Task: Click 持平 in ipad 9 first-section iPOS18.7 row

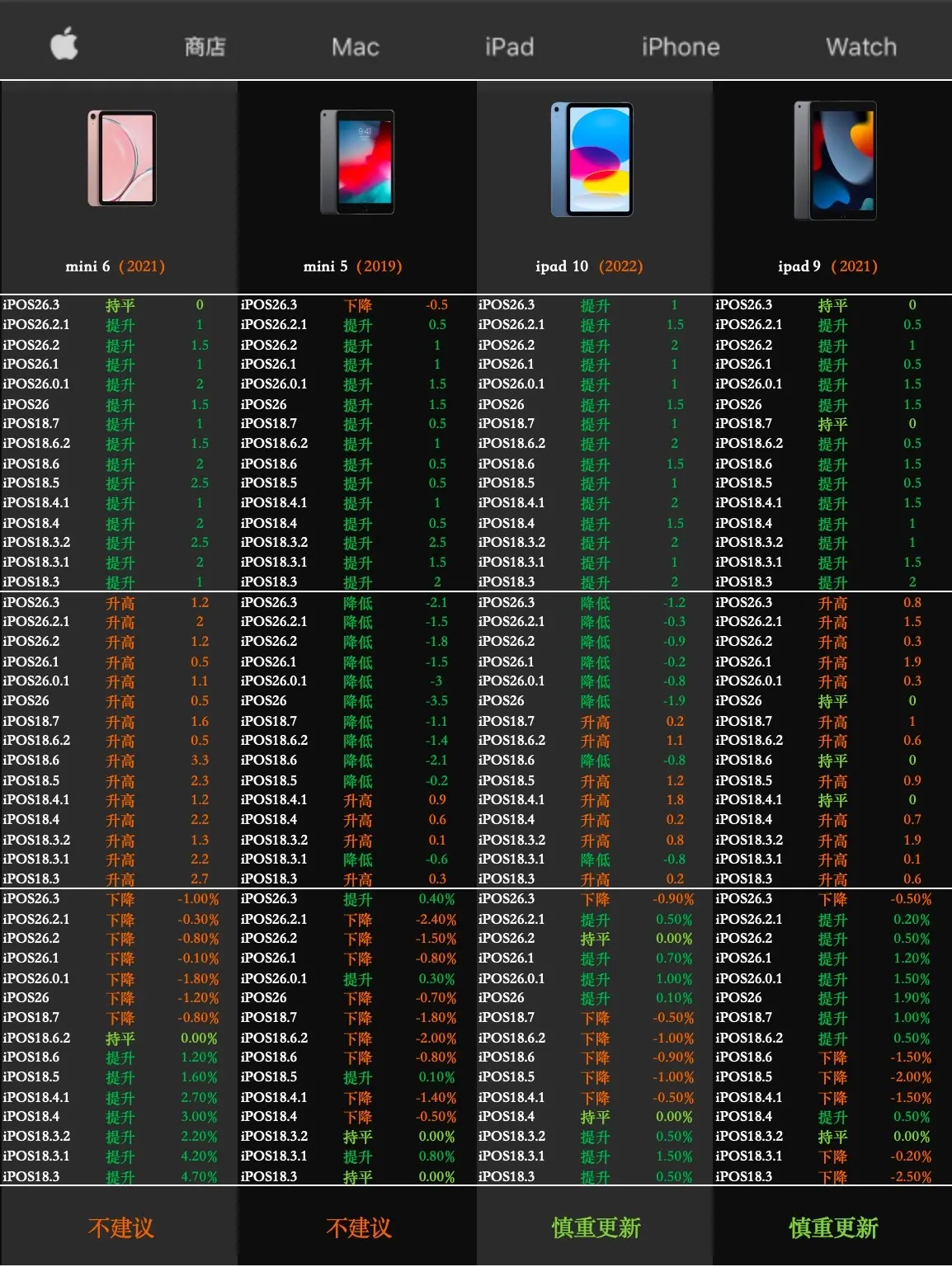Action: (832, 424)
